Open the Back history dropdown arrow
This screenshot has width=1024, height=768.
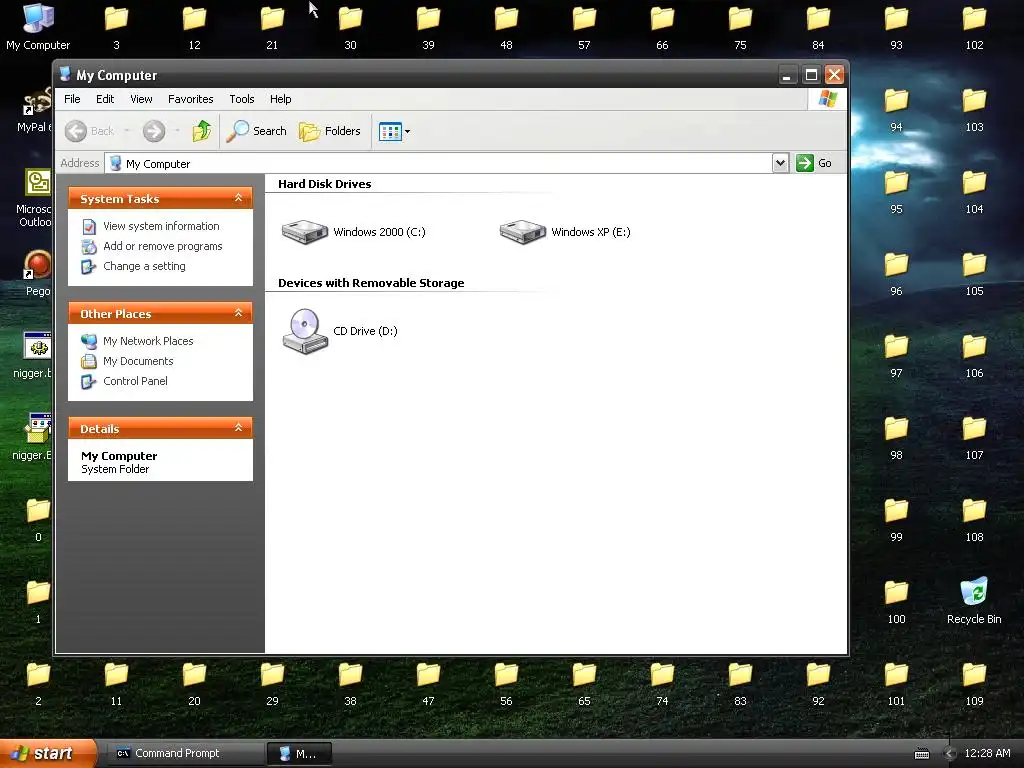(x=127, y=131)
